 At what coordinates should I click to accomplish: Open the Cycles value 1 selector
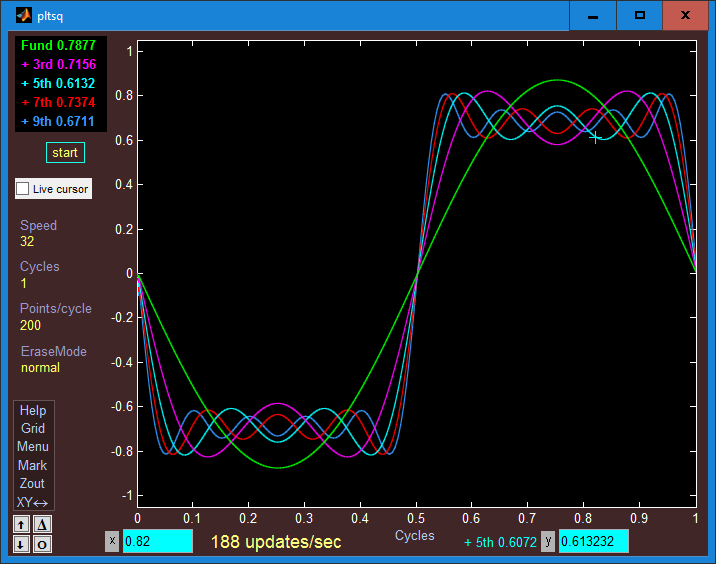[24, 284]
